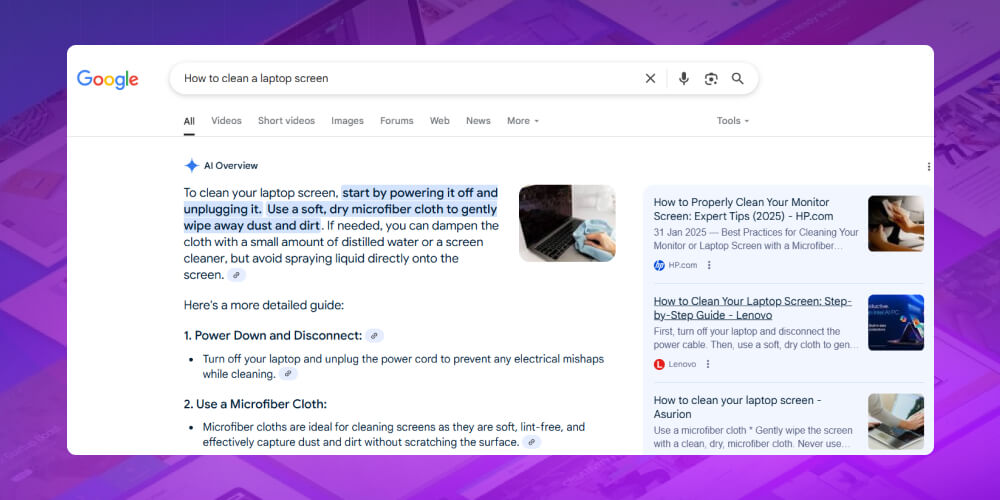Click source link icon after intro paragraph
The height and width of the screenshot is (500, 1000).
point(236,275)
